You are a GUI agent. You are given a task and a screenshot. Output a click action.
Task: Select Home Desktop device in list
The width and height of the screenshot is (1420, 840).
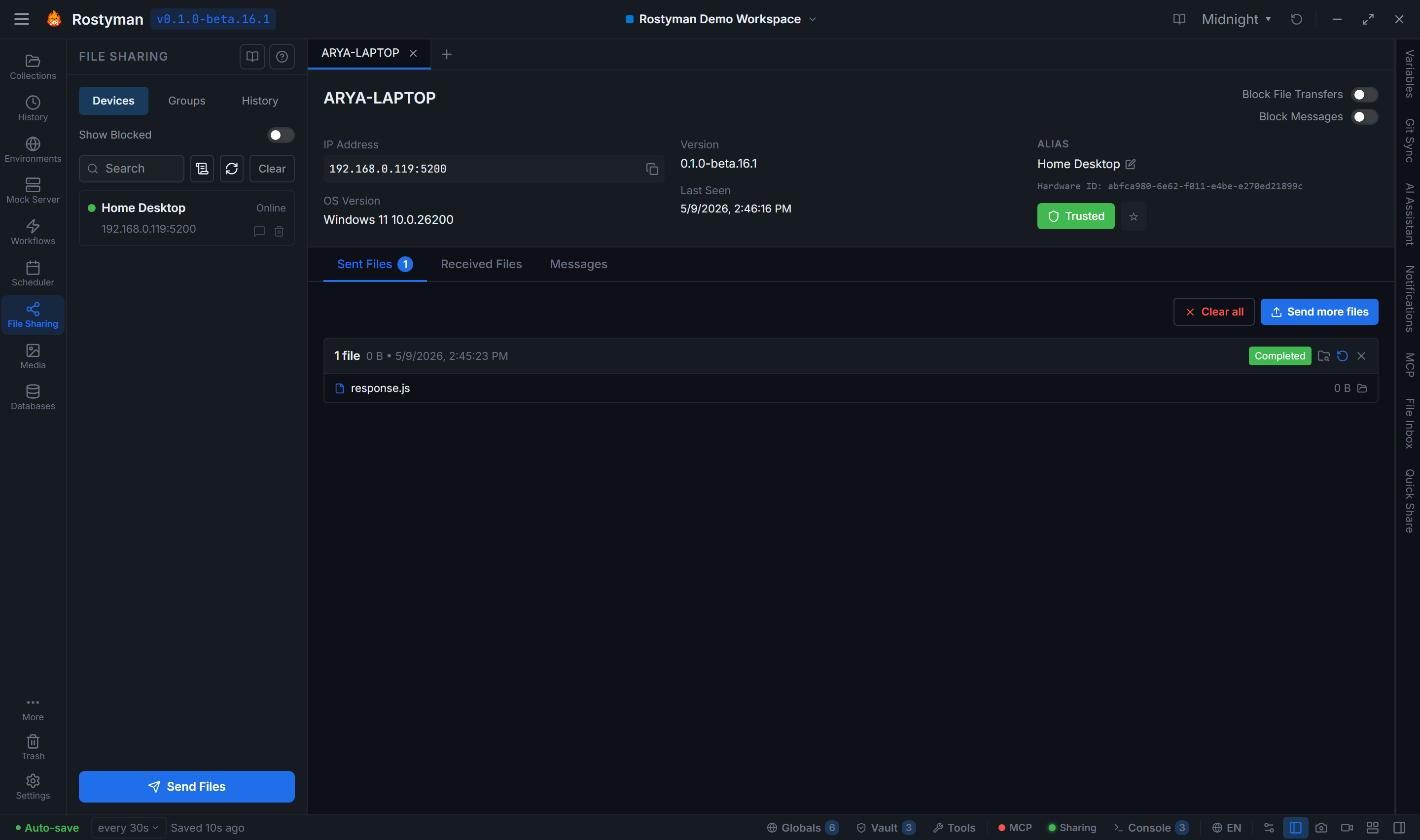pyautogui.click(x=187, y=218)
